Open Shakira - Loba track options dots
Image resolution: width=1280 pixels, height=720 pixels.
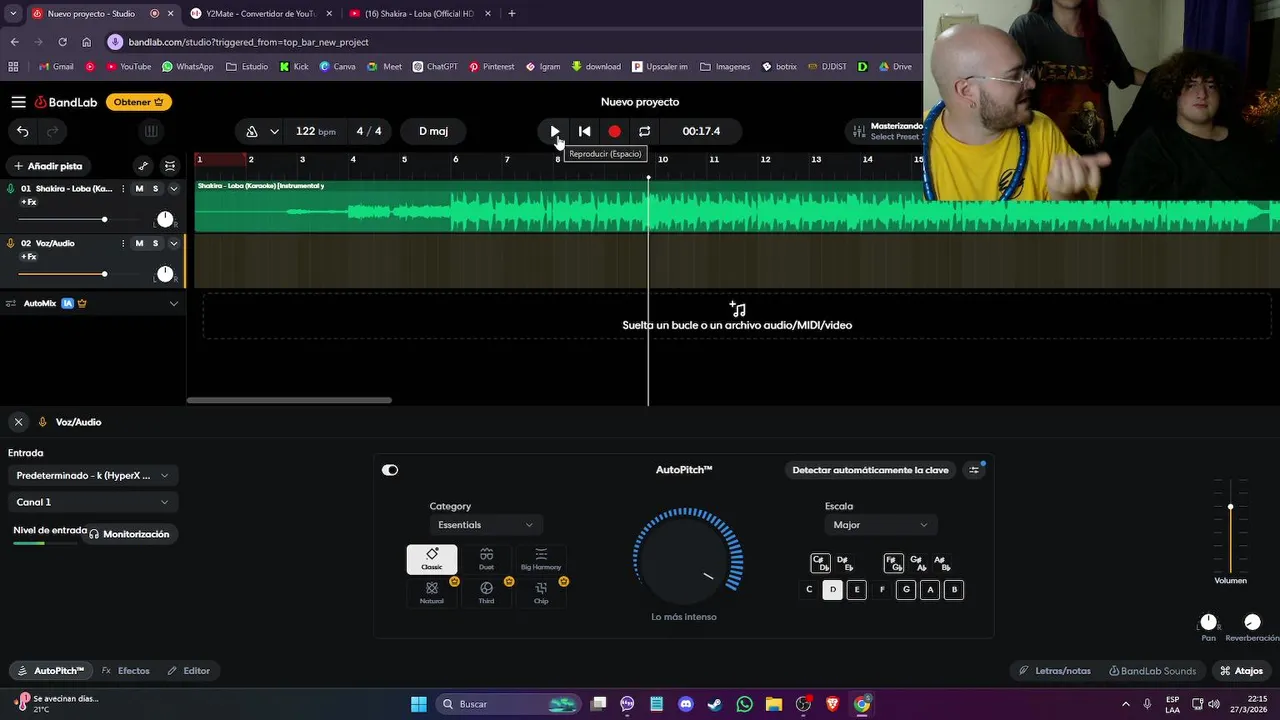tap(124, 188)
